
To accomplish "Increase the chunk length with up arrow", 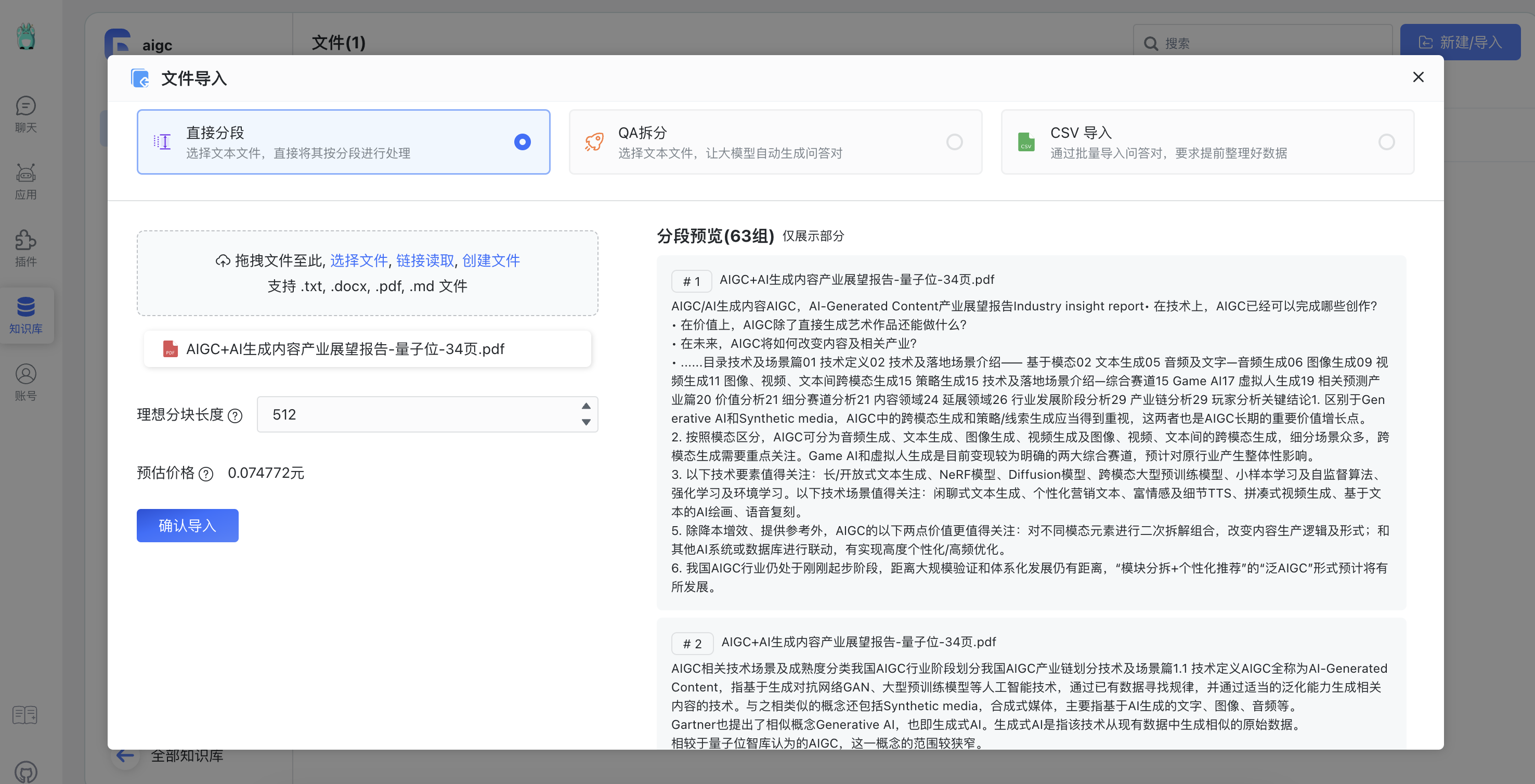I will coord(587,406).
